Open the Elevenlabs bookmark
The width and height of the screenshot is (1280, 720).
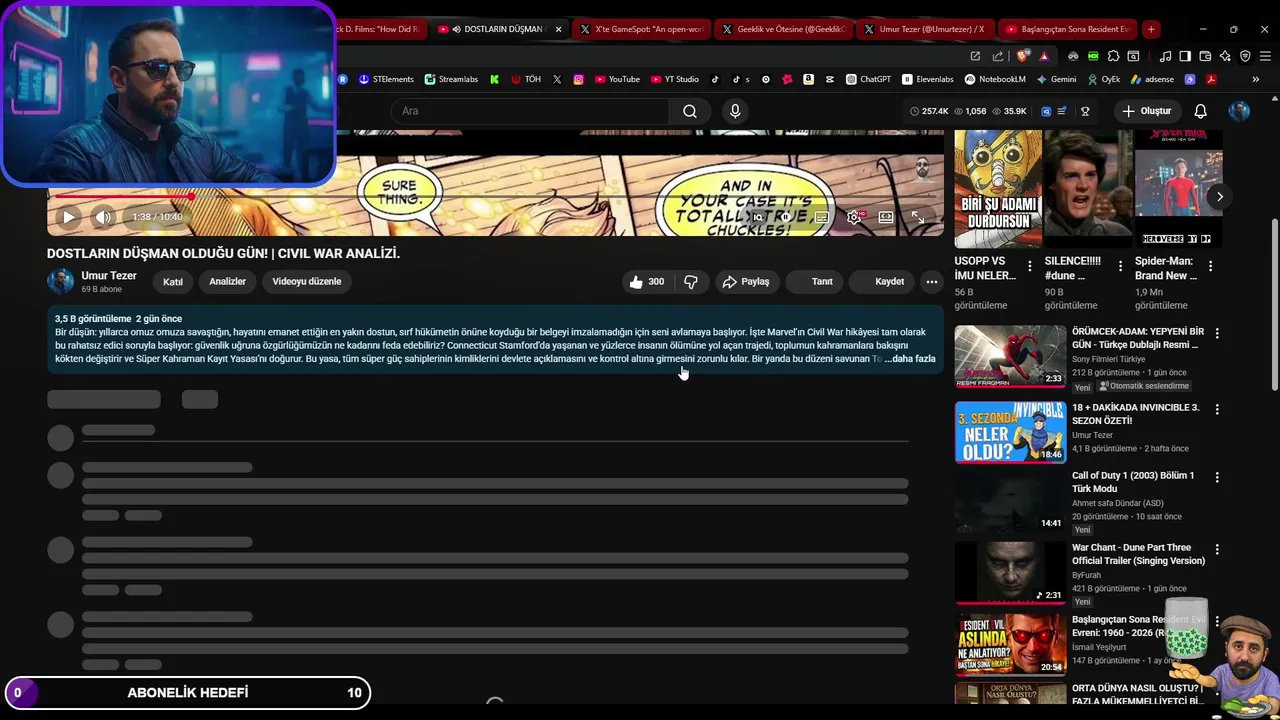click(x=927, y=79)
